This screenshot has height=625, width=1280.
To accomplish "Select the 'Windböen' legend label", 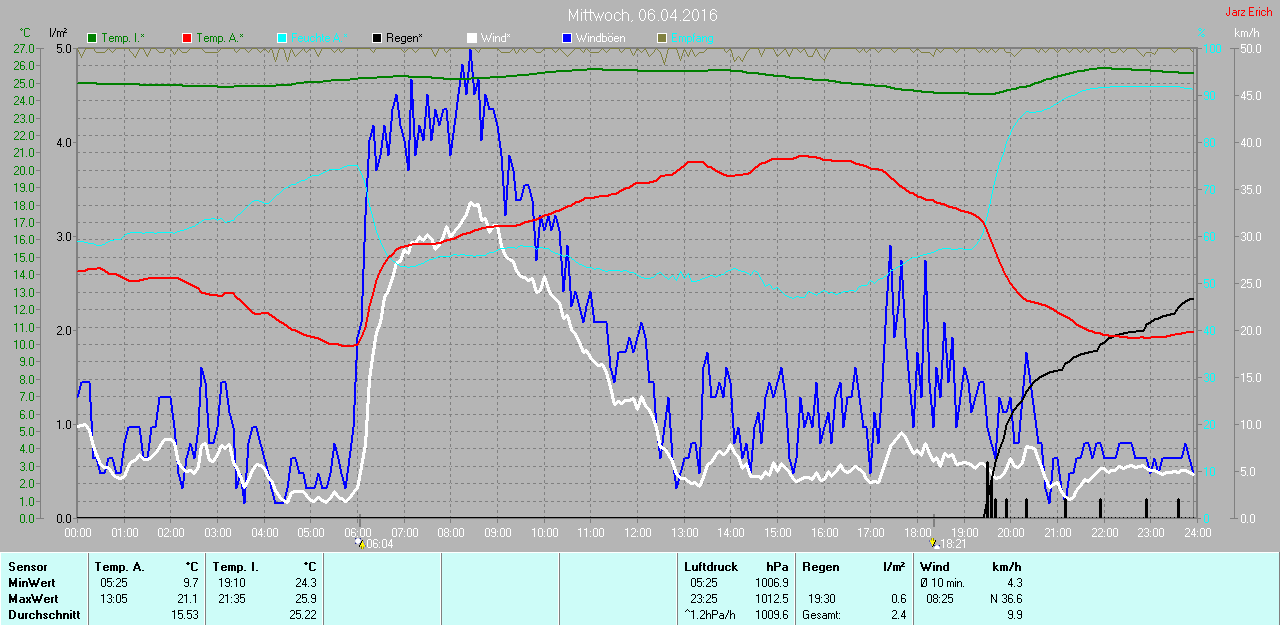I will (600, 38).
